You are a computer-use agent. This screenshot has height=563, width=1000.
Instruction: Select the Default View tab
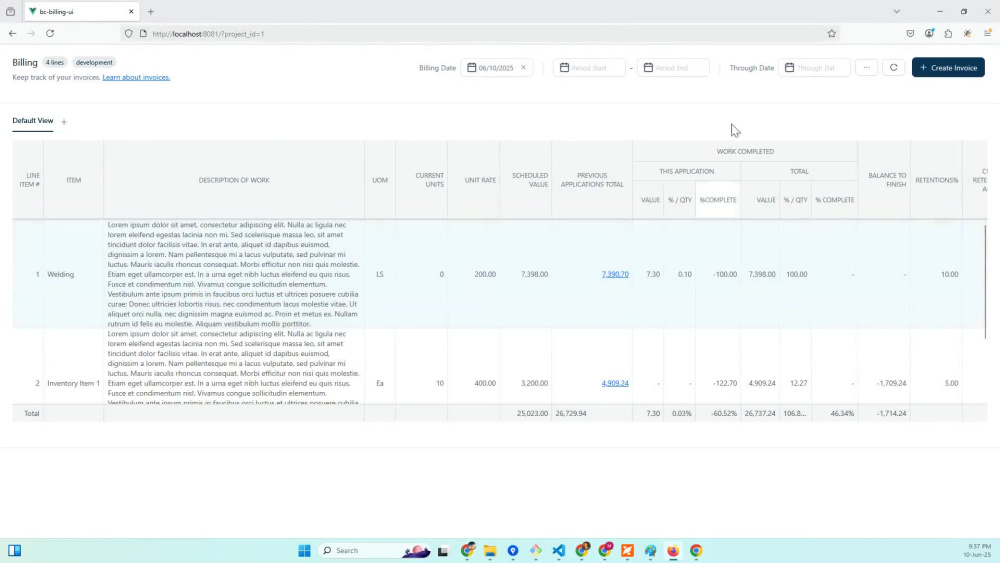coord(33,121)
